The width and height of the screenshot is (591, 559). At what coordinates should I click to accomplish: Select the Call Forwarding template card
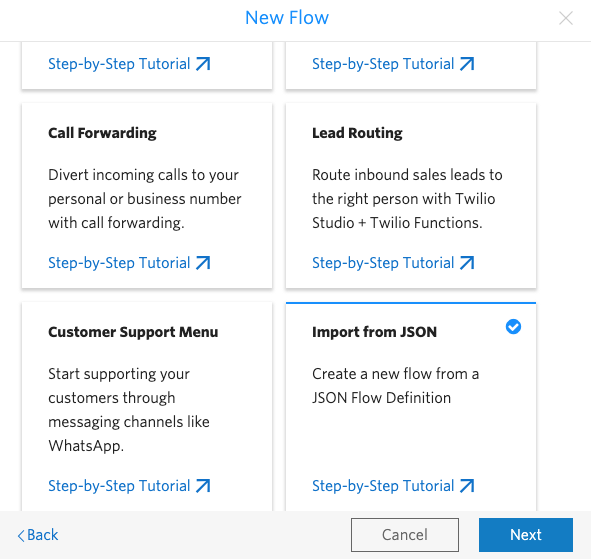147,196
